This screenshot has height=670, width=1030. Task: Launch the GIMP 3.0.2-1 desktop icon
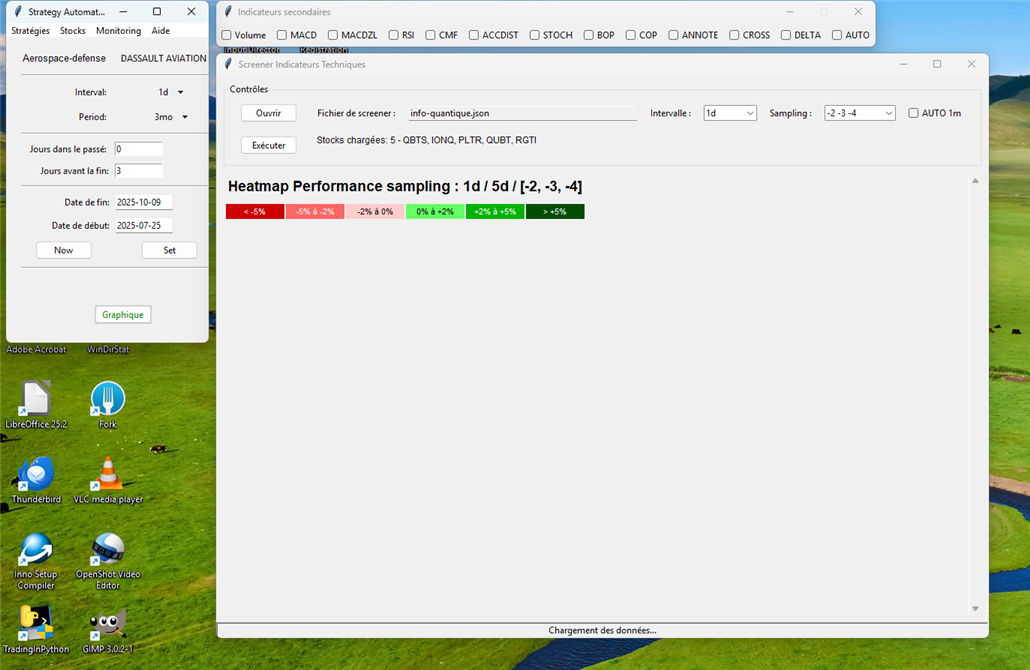click(x=108, y=624)
